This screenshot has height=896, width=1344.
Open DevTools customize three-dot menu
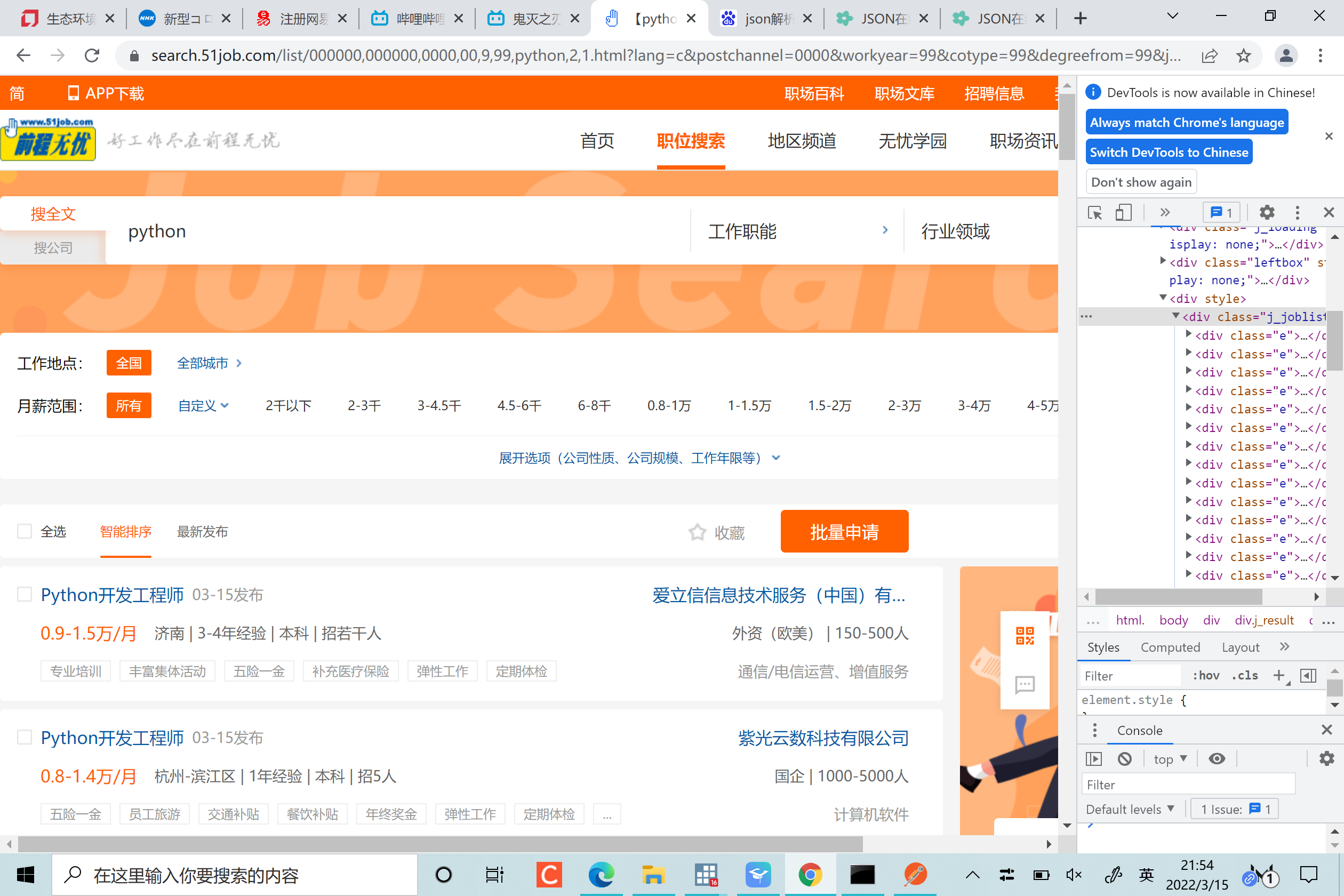pos(1297,213)
